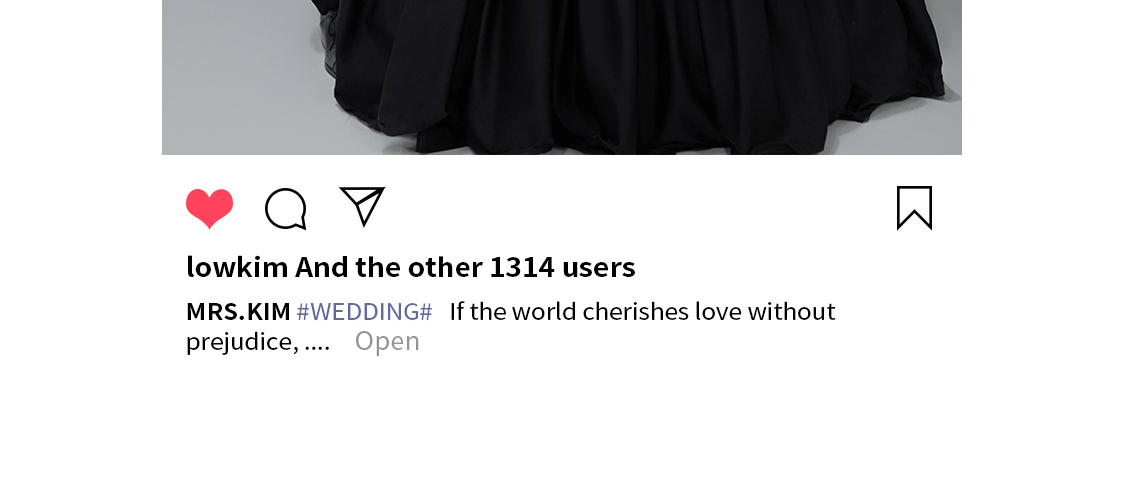Tap the black dress post photo
1125x477 pixels.
562,77
